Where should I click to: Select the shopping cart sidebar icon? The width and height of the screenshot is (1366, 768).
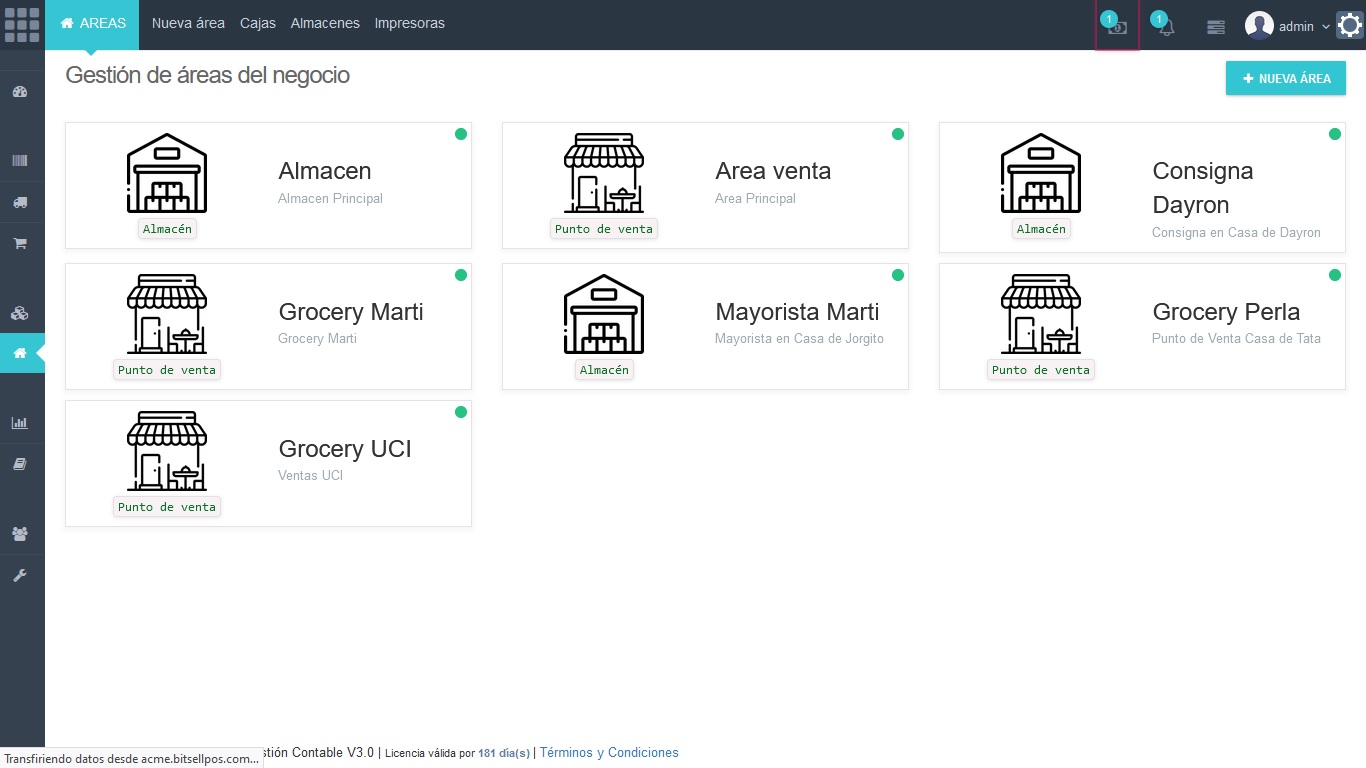19,243
